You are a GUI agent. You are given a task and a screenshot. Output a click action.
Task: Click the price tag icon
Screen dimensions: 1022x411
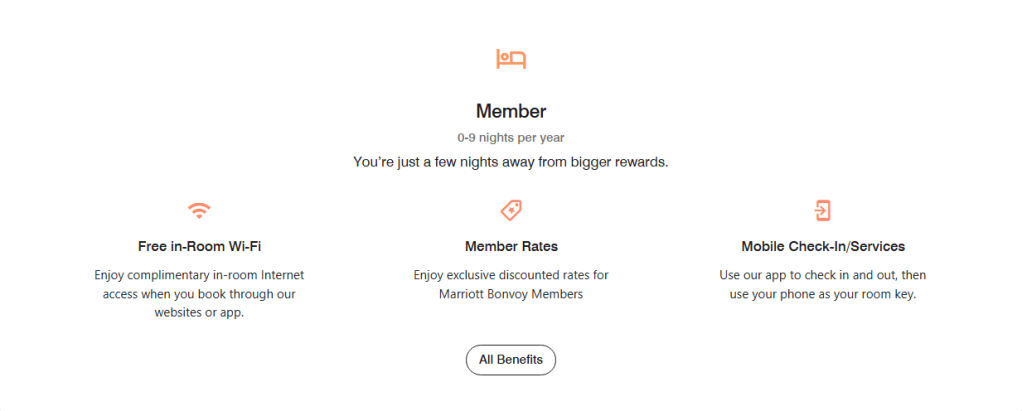[x=511, y=210]
